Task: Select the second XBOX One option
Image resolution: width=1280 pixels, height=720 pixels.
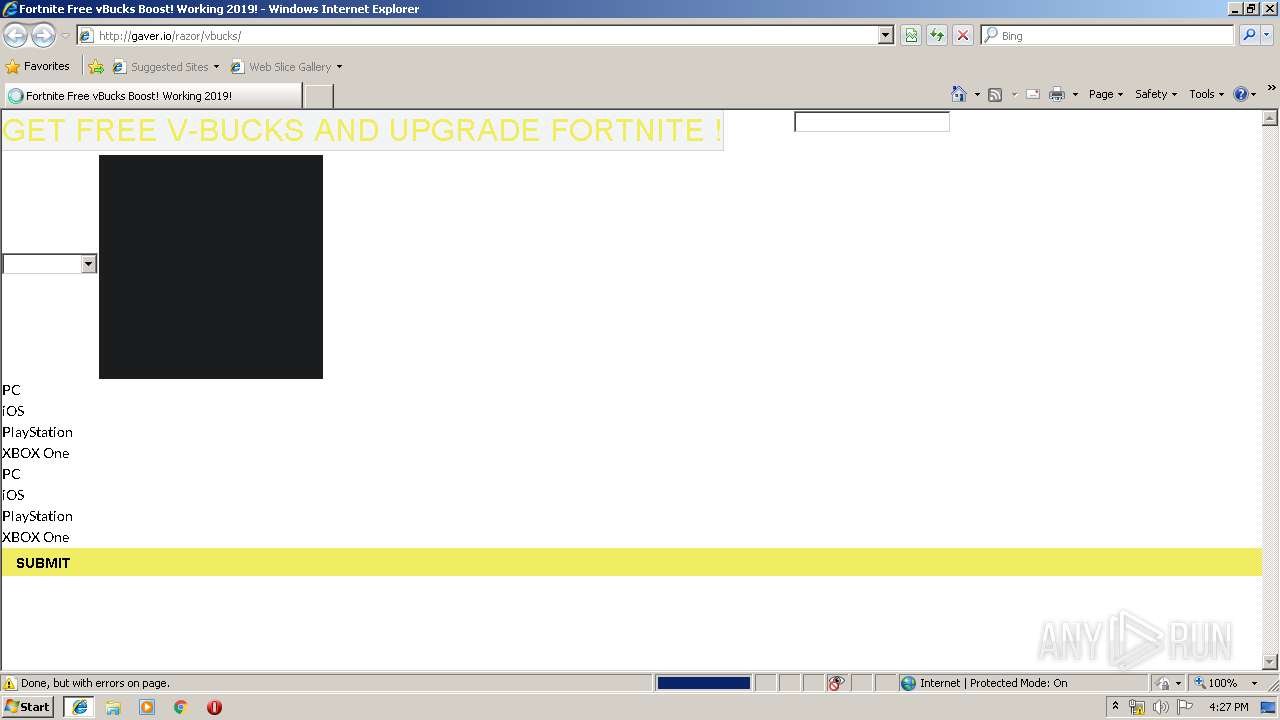Action: [x=36, y=537]
